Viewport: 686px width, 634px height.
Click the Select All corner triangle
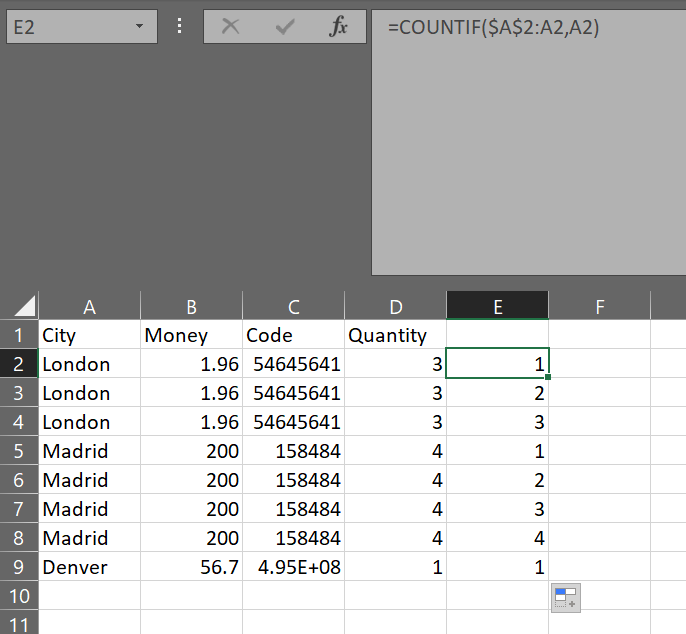coord(24,305)
